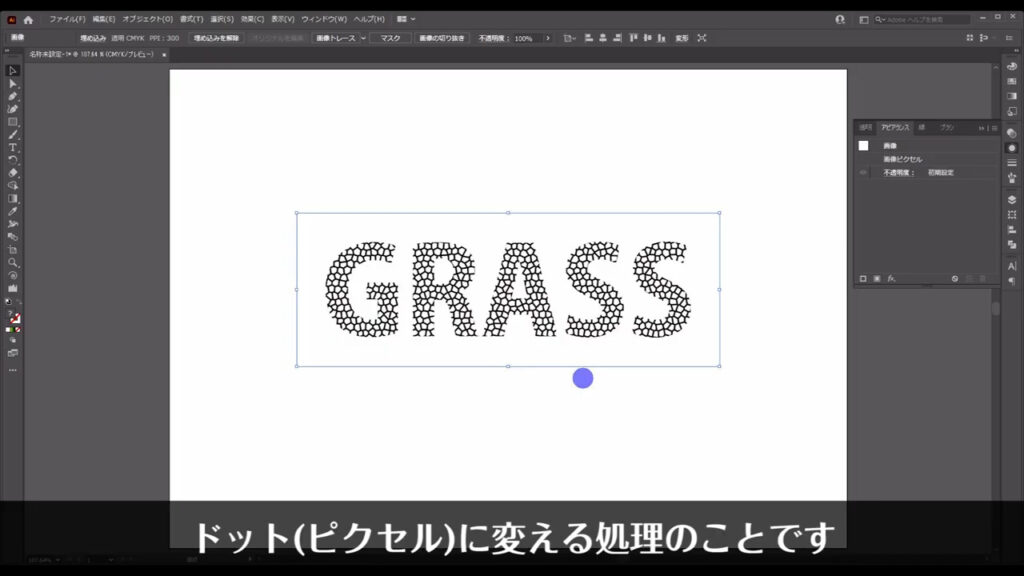Switch to the 線 panel tab
This screenshot has height=576, width=1024.
pos(921,127)
